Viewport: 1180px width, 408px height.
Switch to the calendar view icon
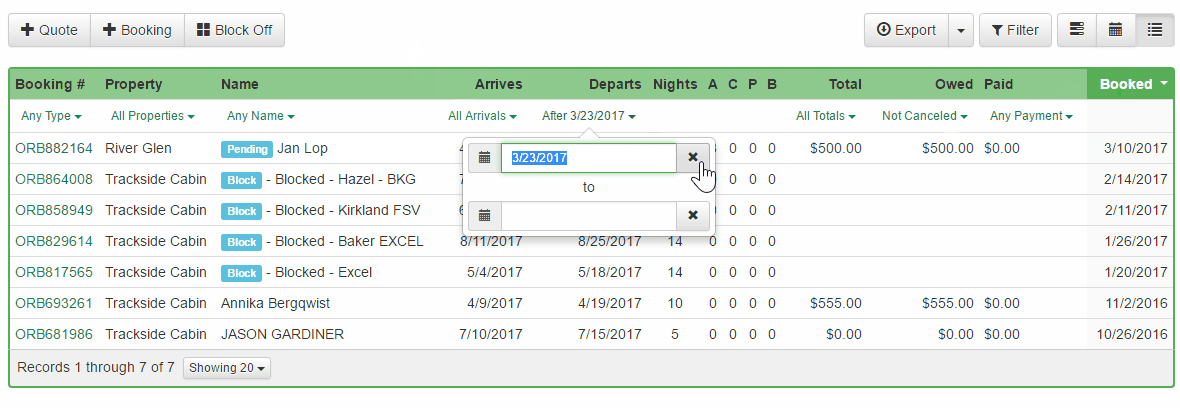[x=1115, y=30]
